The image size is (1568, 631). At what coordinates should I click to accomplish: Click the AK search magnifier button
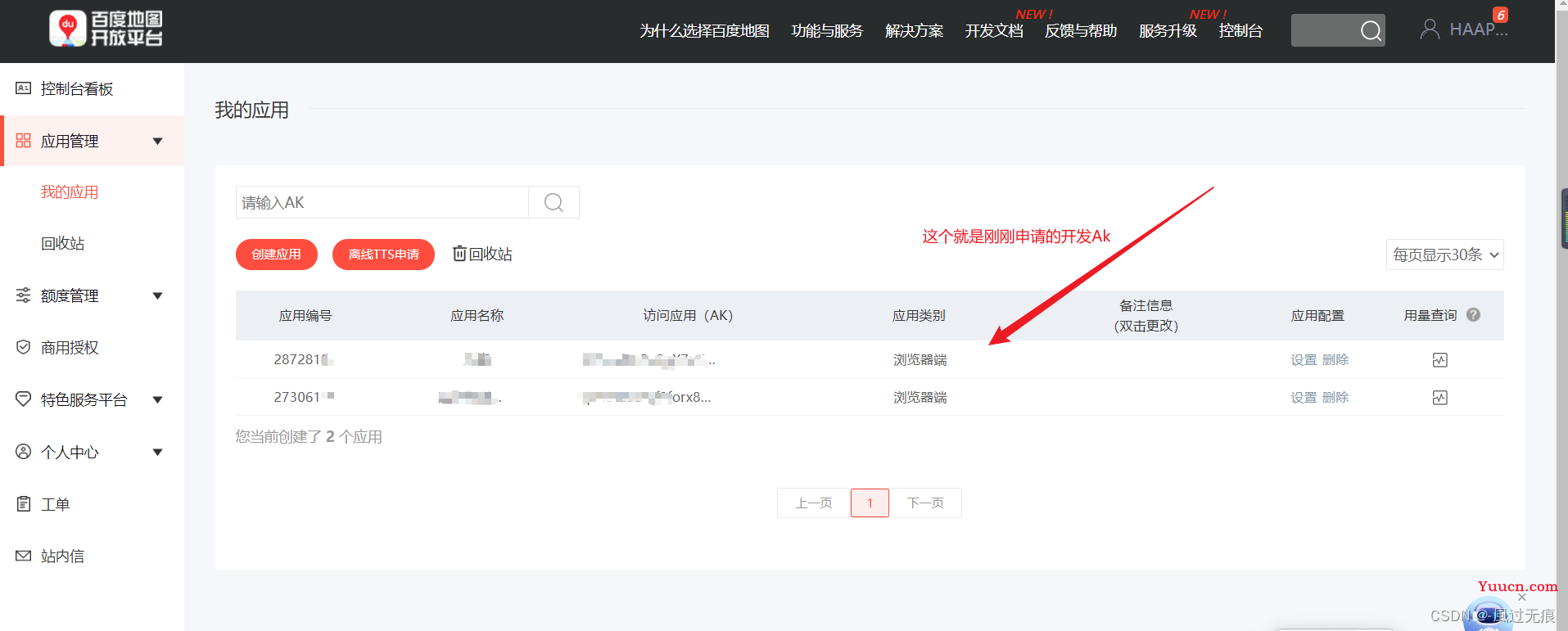coord(554,202)
